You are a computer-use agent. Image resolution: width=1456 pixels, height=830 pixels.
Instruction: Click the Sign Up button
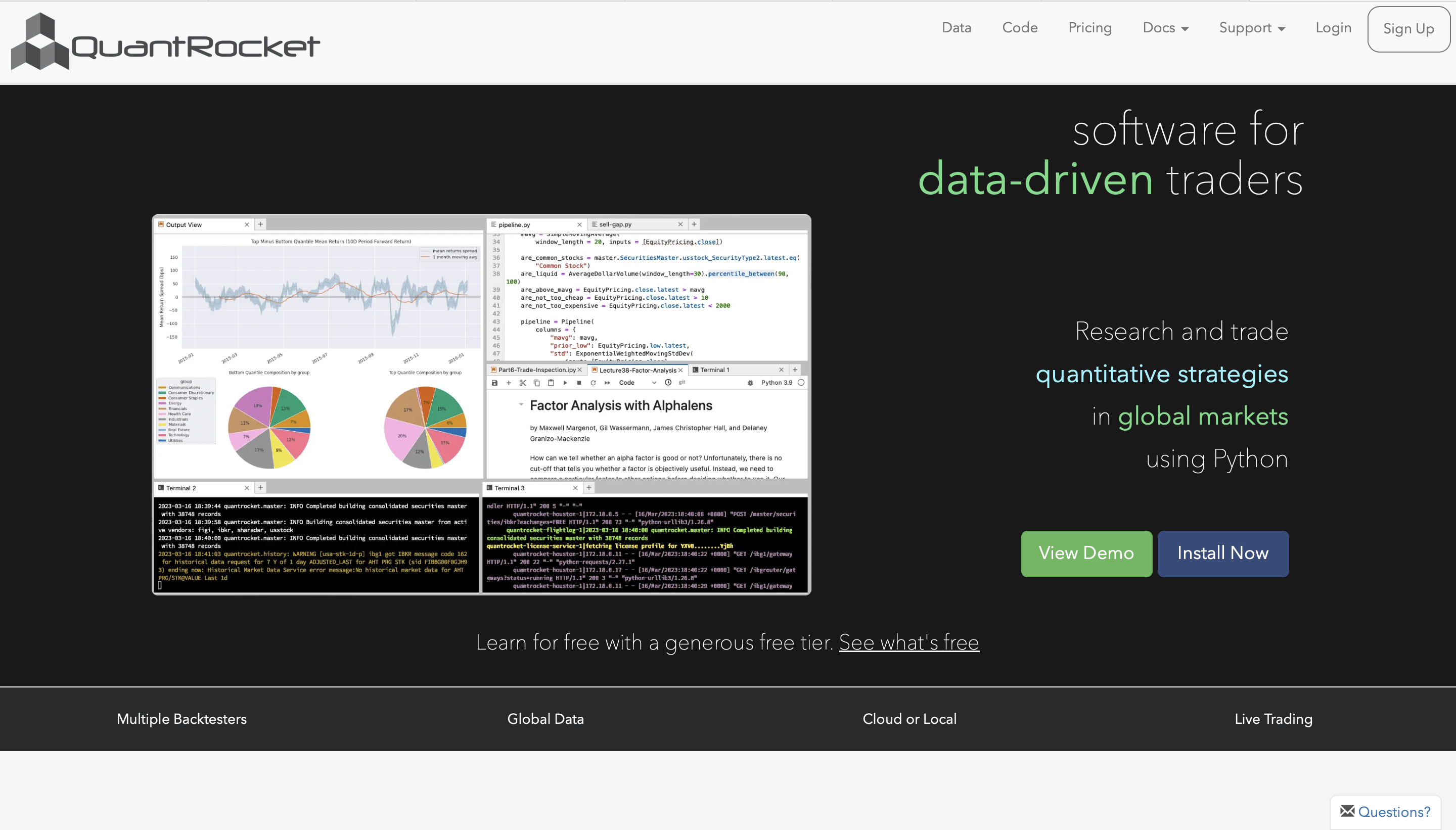click(x=1408, y=29)
